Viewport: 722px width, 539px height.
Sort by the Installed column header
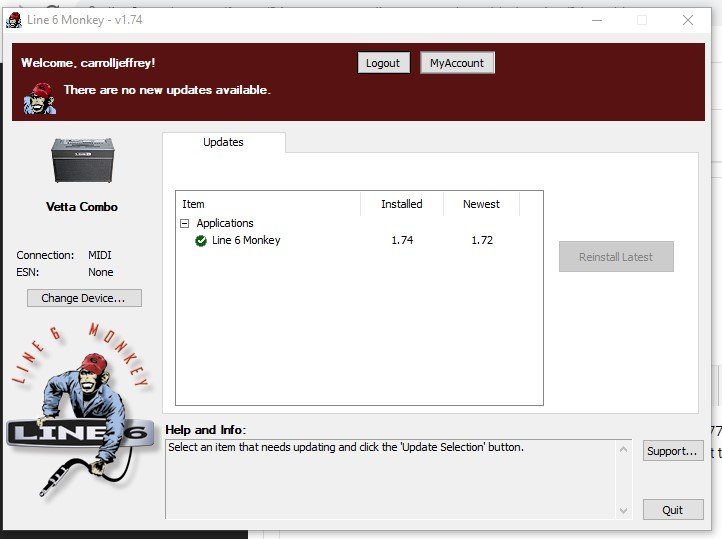(x=401, y=204)
